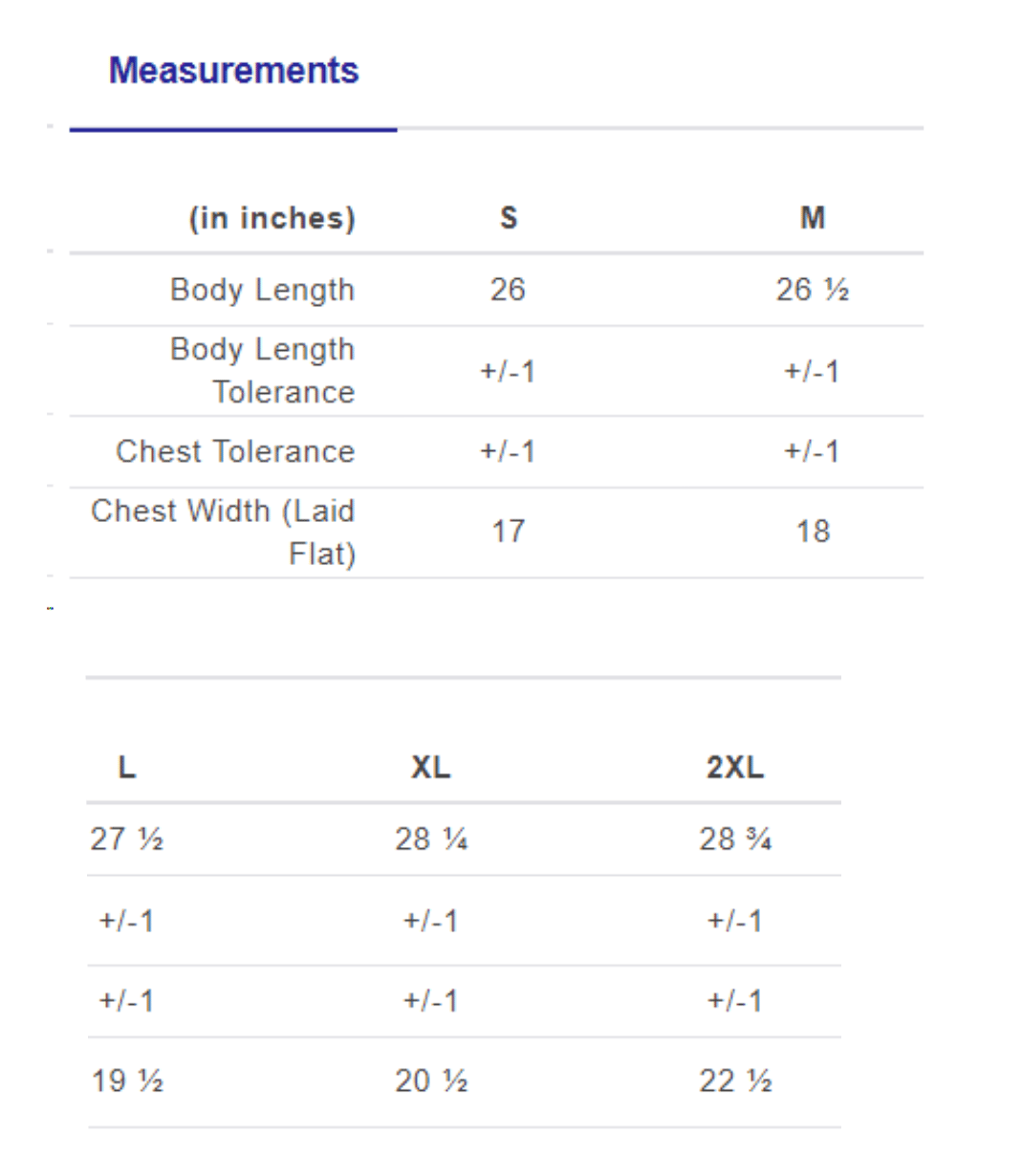Click the XL chest width value 20 ½
The height and width of the screenshot is (1176, 1022).
click(x=431, y=1081)
